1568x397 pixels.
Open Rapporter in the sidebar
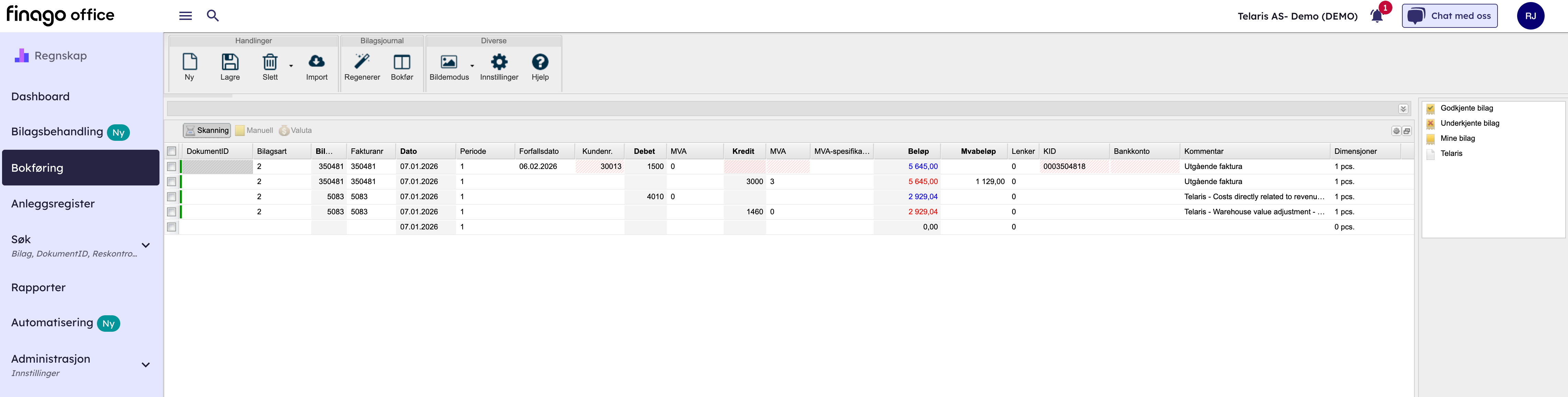(x=38, y=287)
